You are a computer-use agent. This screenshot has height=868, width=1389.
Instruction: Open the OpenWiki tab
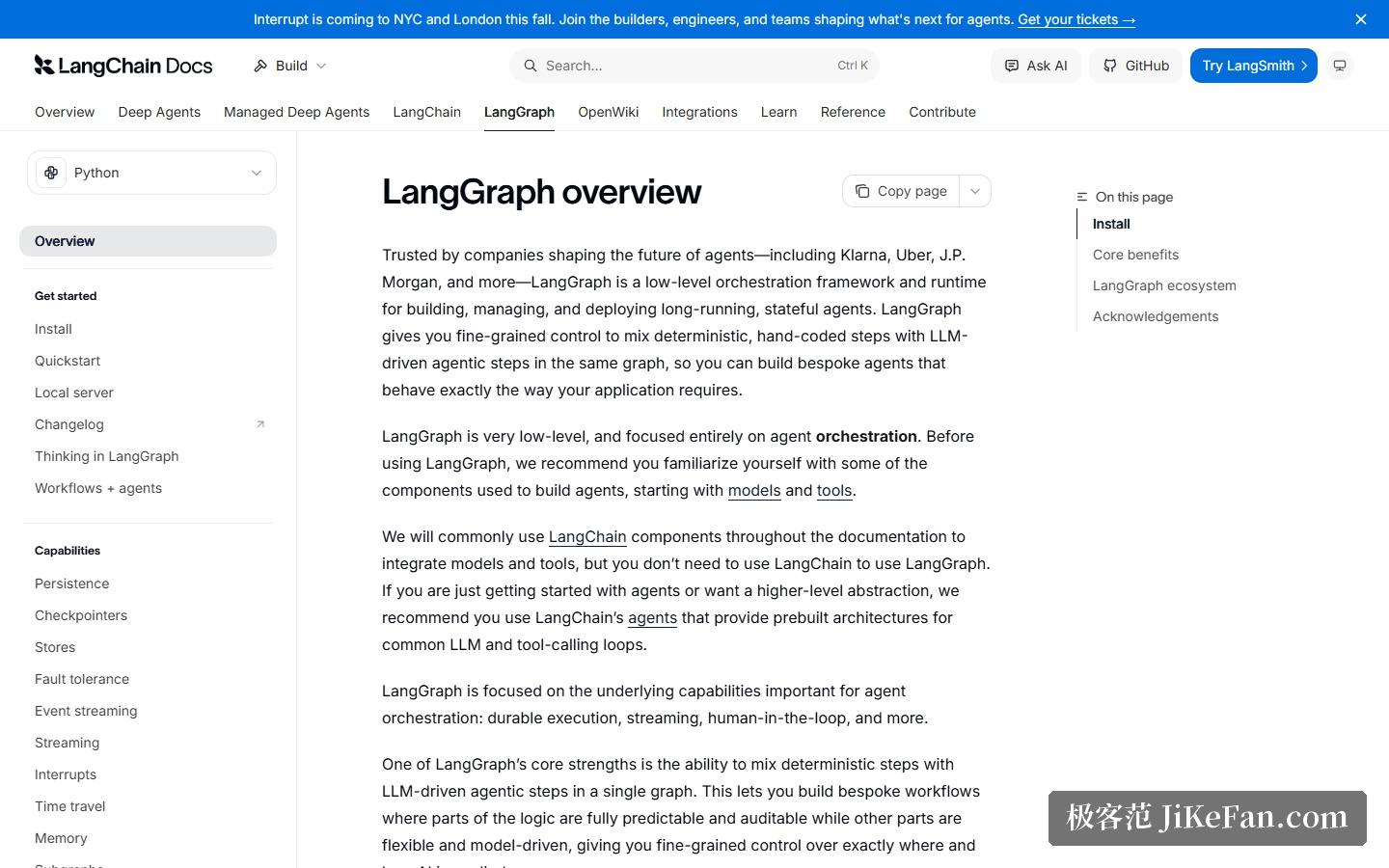pyautogui.click(x=608, y=112)
